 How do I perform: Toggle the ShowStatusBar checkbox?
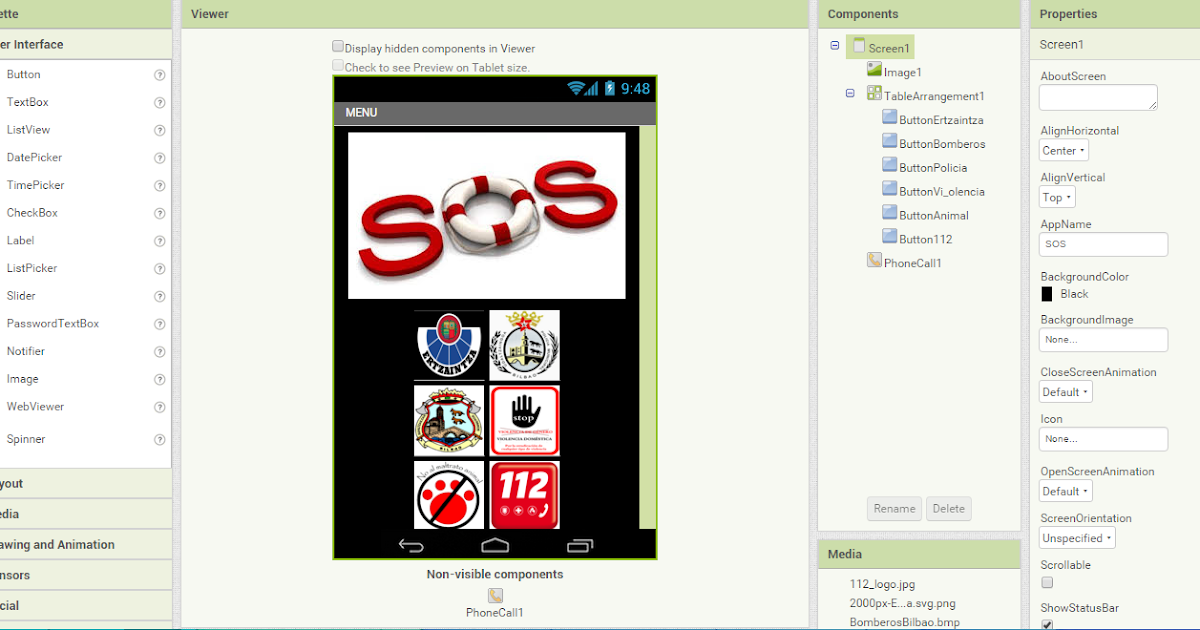[1046, 623]
